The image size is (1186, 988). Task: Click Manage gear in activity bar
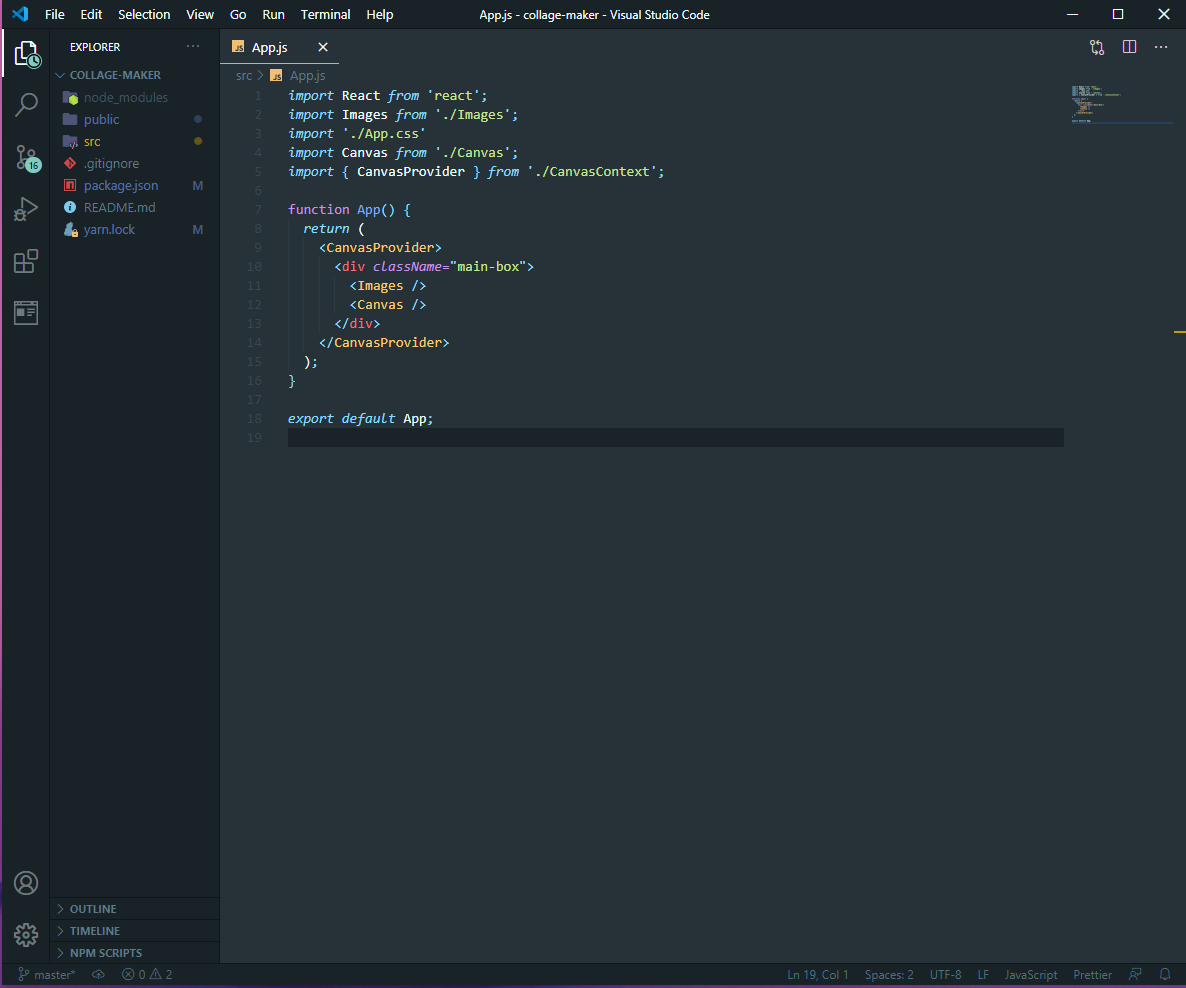click(25, 934)
